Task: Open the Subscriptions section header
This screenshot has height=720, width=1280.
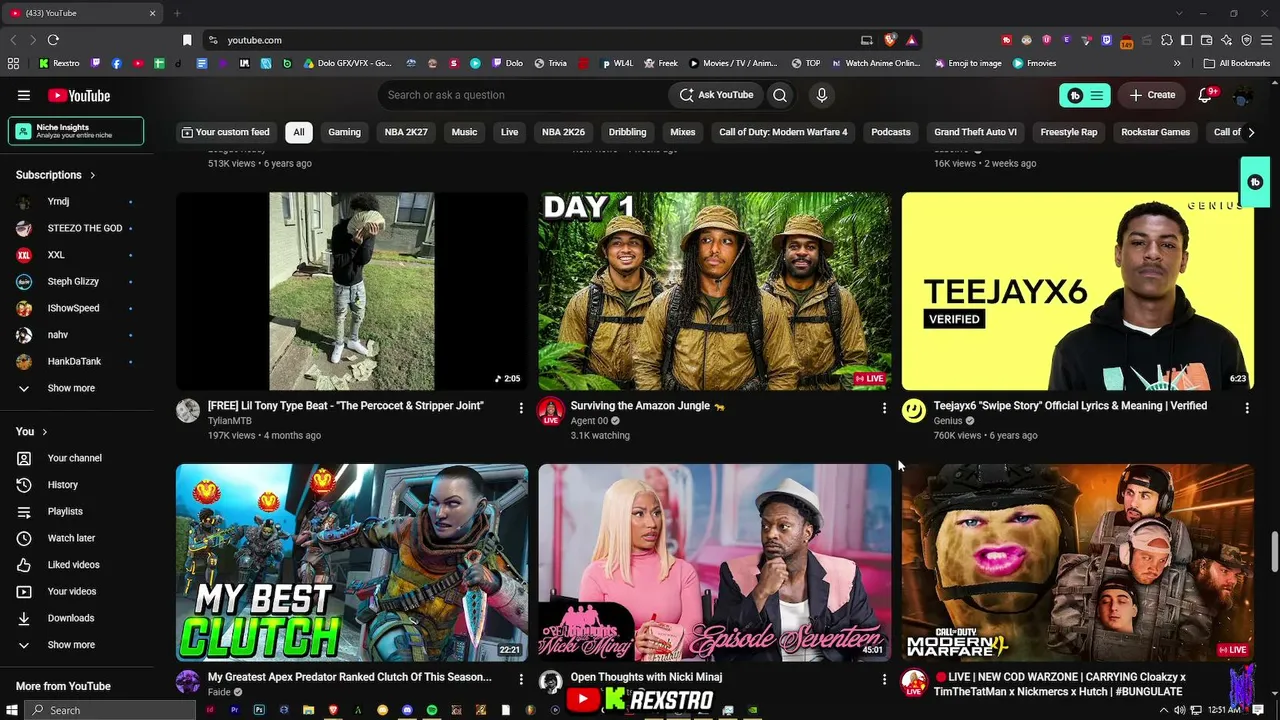Action: coord(56,175)
